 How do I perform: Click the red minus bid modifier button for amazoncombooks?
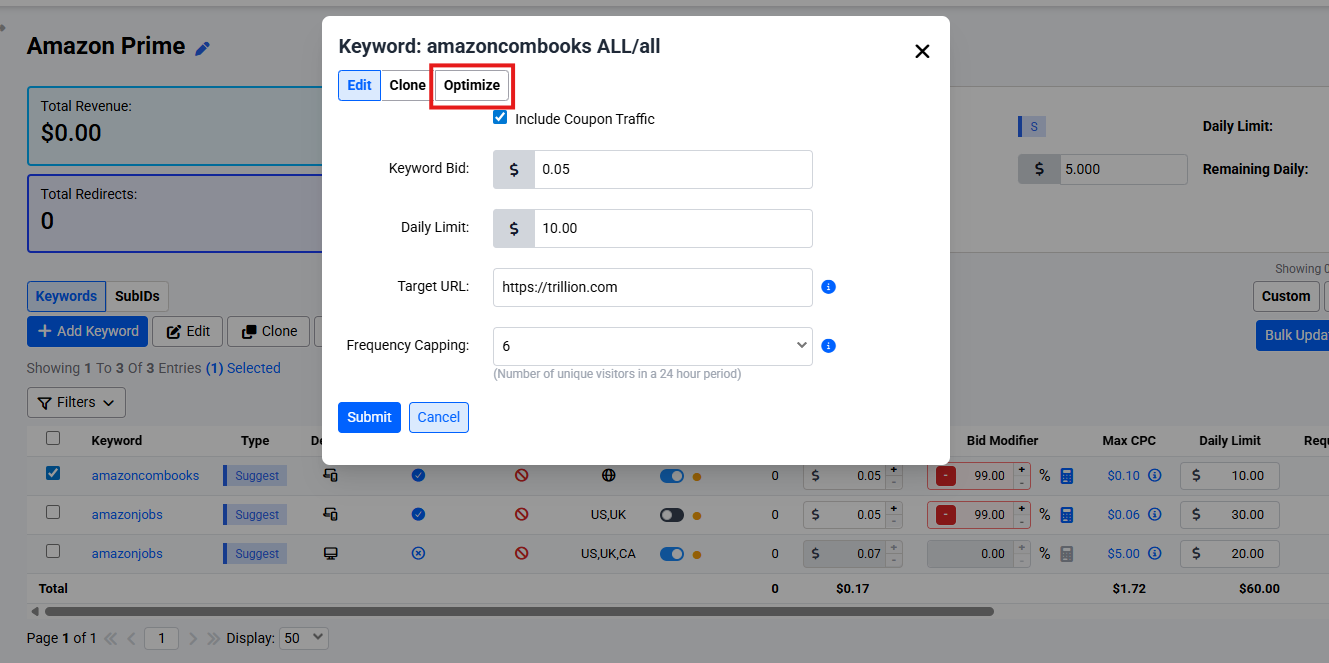945,476
